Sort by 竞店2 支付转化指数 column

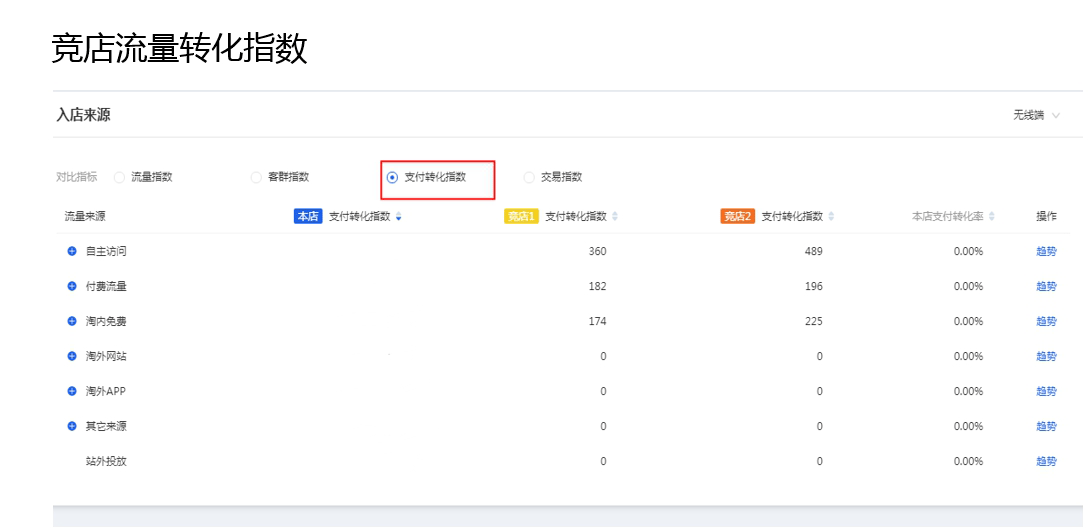(x=832, y=216)
